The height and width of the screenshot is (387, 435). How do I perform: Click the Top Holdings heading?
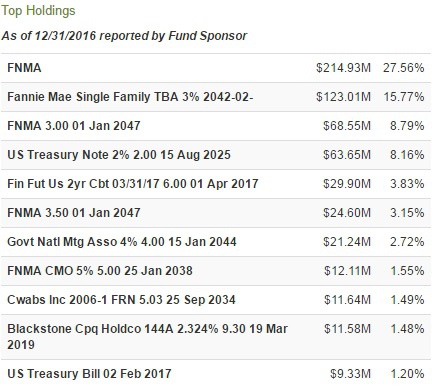pos(38,11)
